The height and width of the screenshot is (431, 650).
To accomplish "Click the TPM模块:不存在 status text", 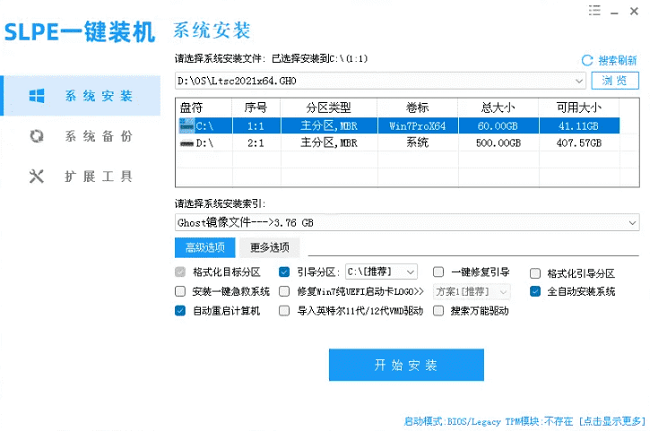I will [x=539, y=421].
